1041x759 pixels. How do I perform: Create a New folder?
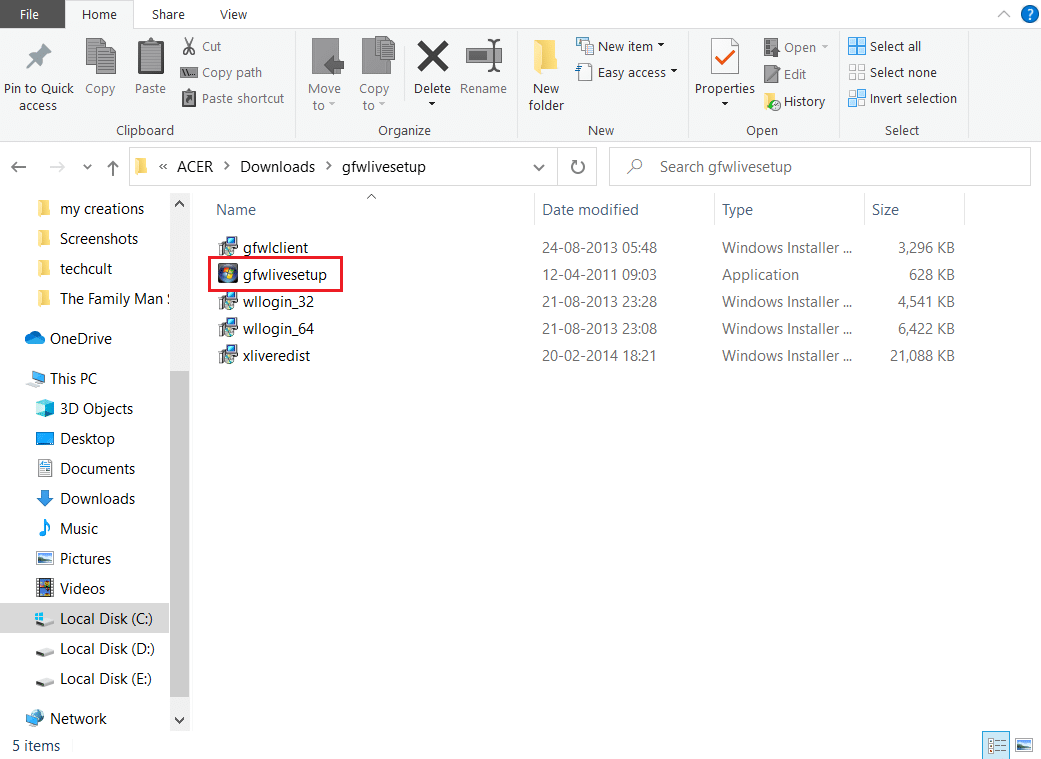(546, 75)
